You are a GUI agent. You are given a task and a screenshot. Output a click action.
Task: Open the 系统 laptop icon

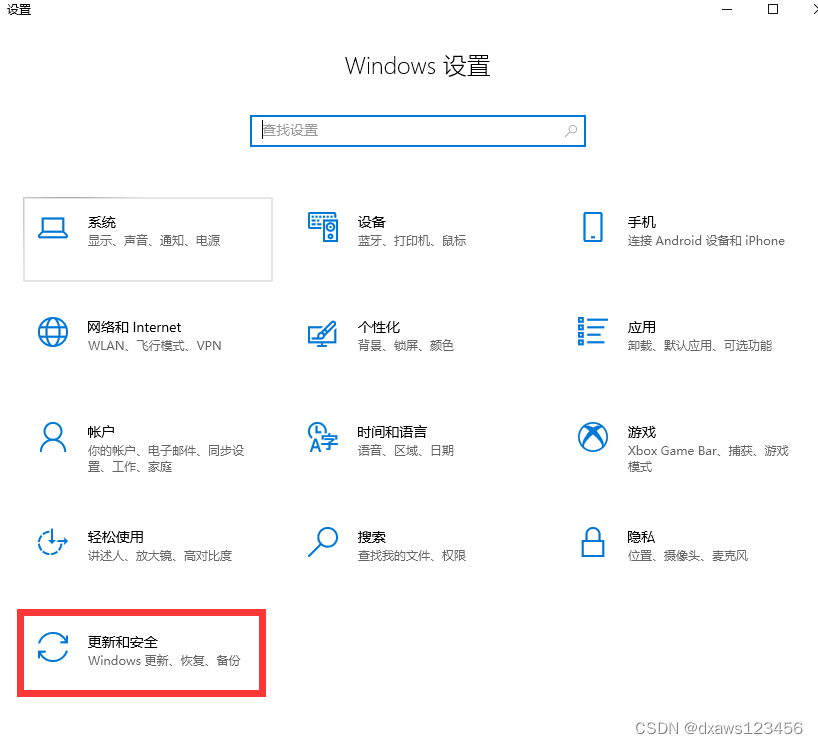click(x=53, y=228)
